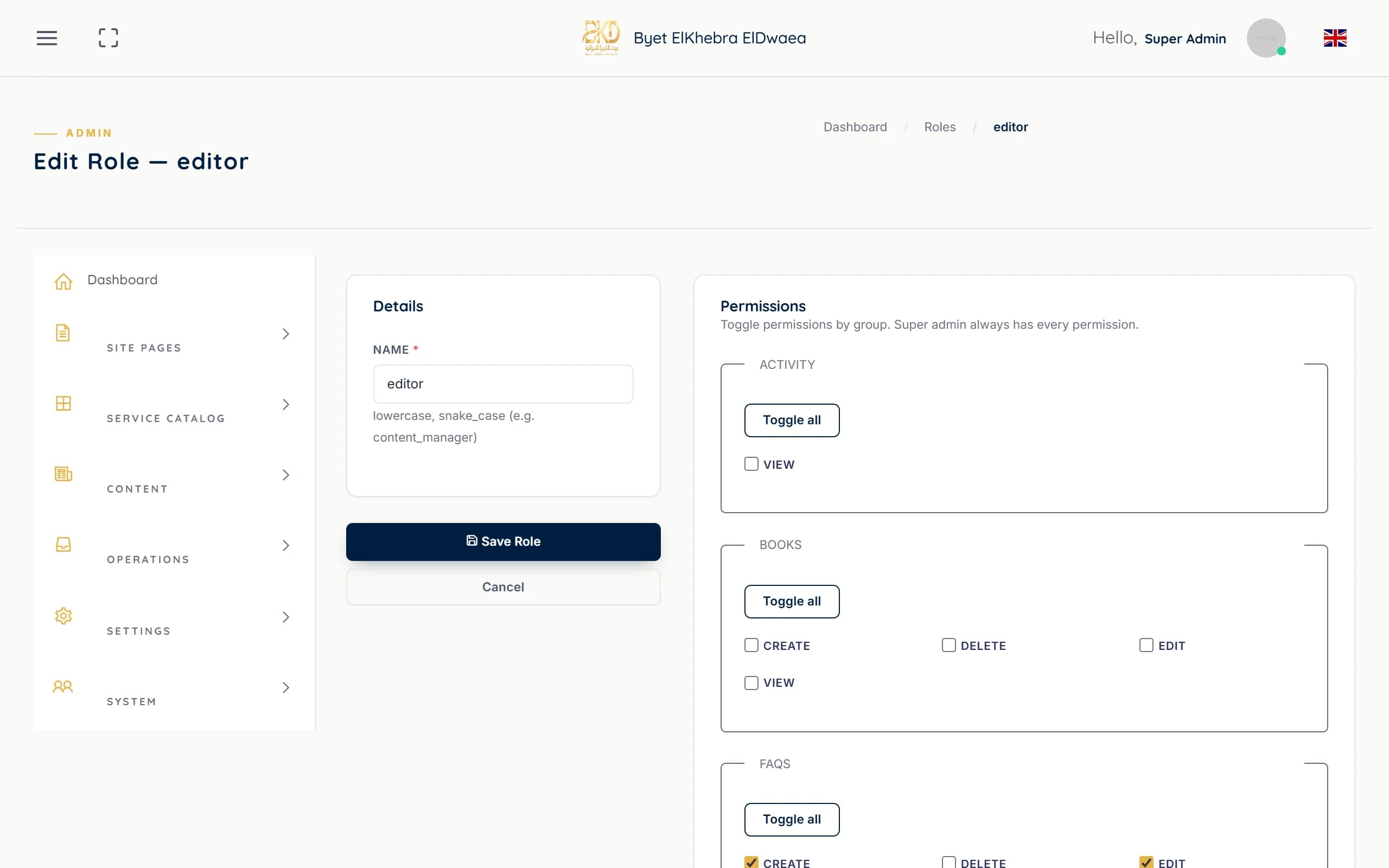Click the Save Role button
The height and width of the screenshot is (868, 1389).
(503, 541)
